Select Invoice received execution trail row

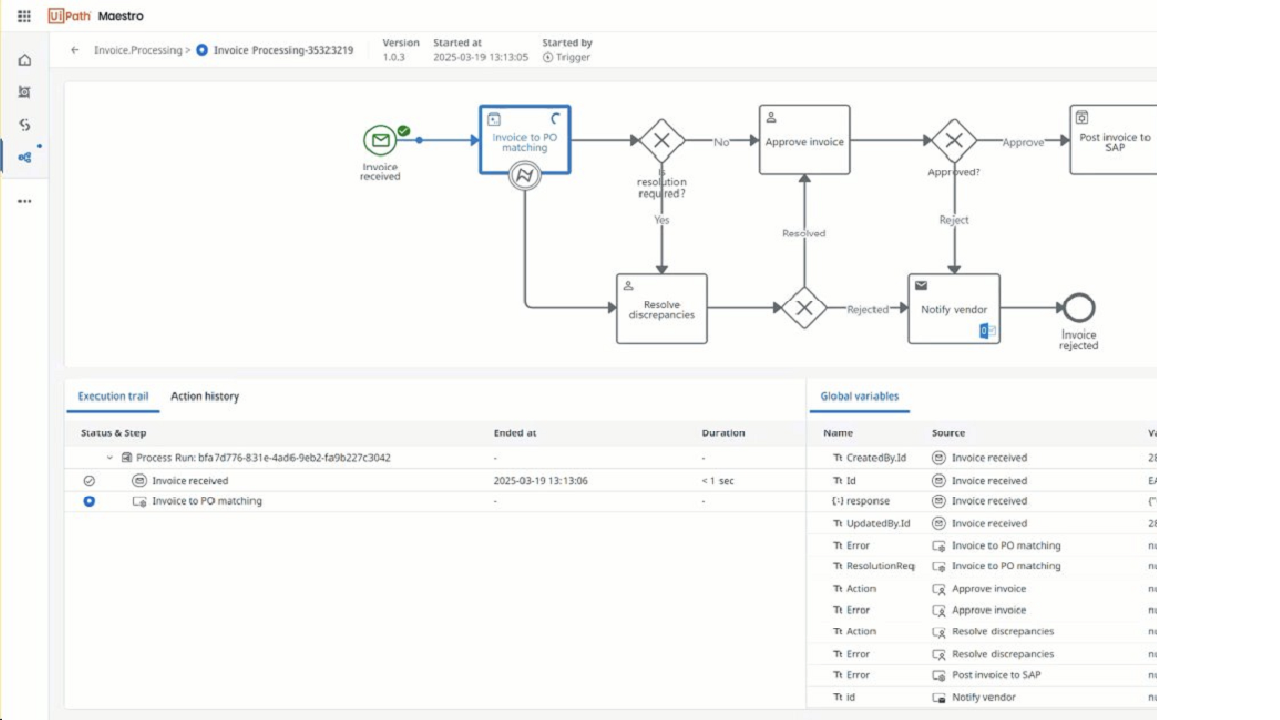point(435,481)
